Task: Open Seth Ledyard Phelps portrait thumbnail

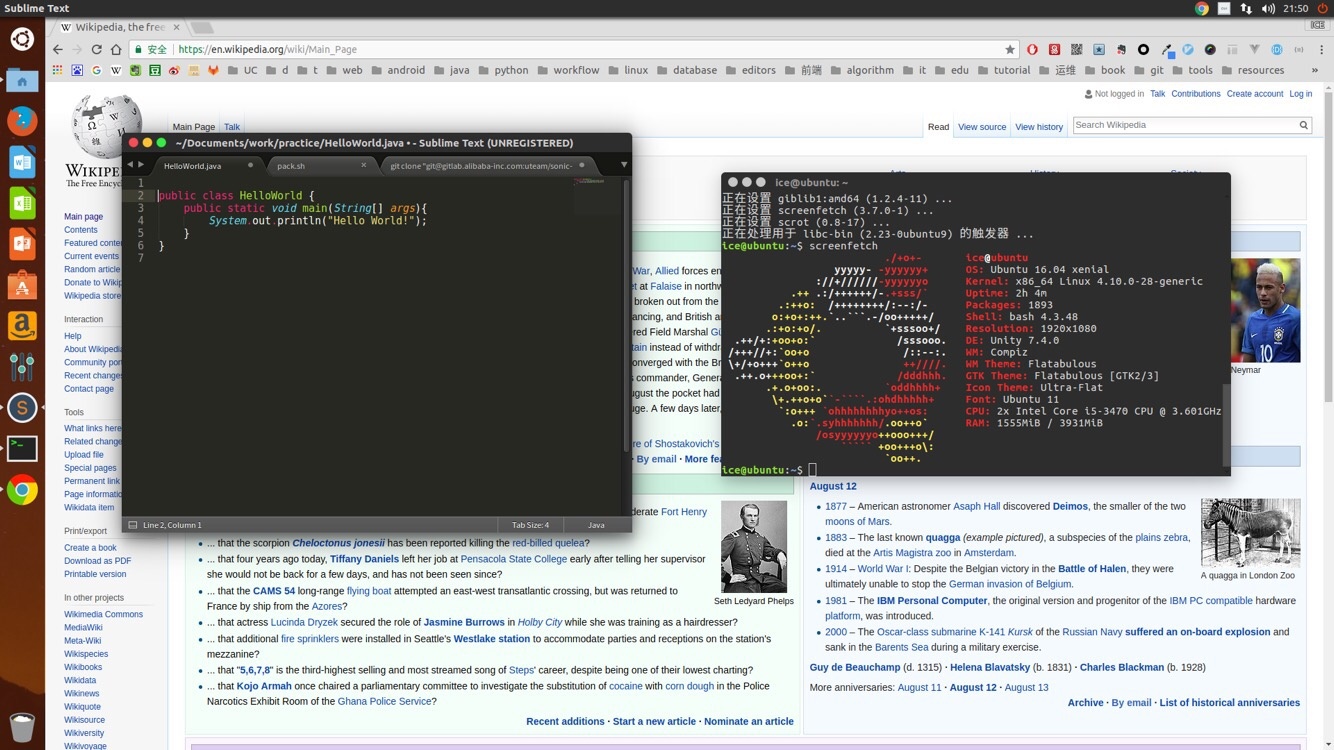Action: tap(754, 546)
